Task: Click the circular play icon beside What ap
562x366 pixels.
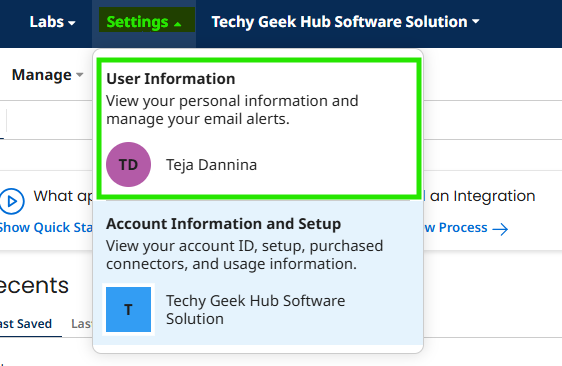Action: click(12, 201)
